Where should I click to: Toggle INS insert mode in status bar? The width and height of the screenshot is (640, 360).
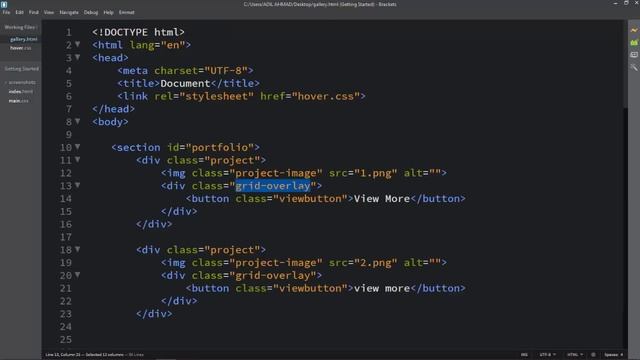[524, 355]
